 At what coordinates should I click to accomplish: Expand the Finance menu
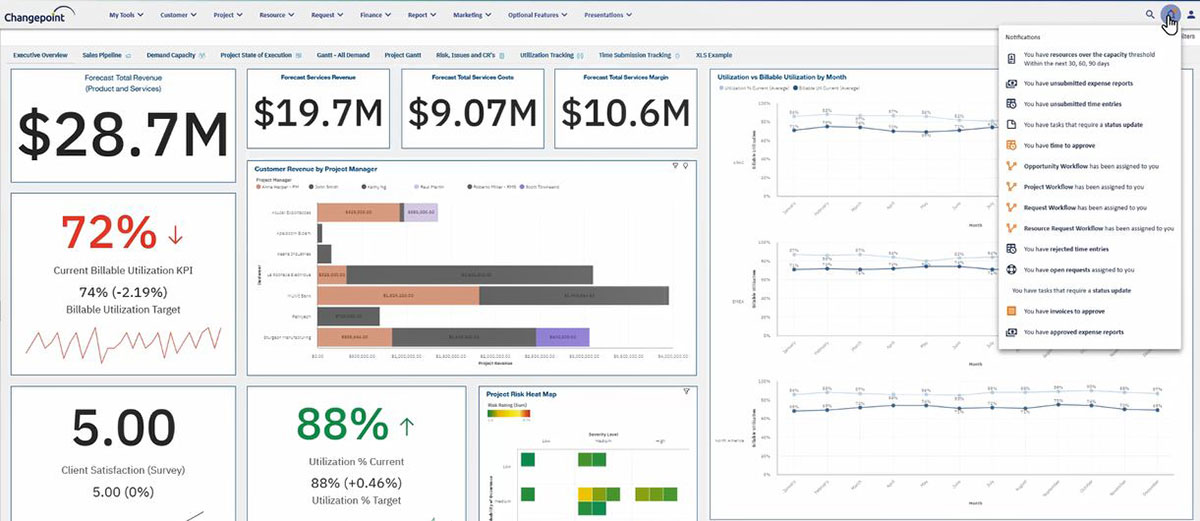[377, 15]
